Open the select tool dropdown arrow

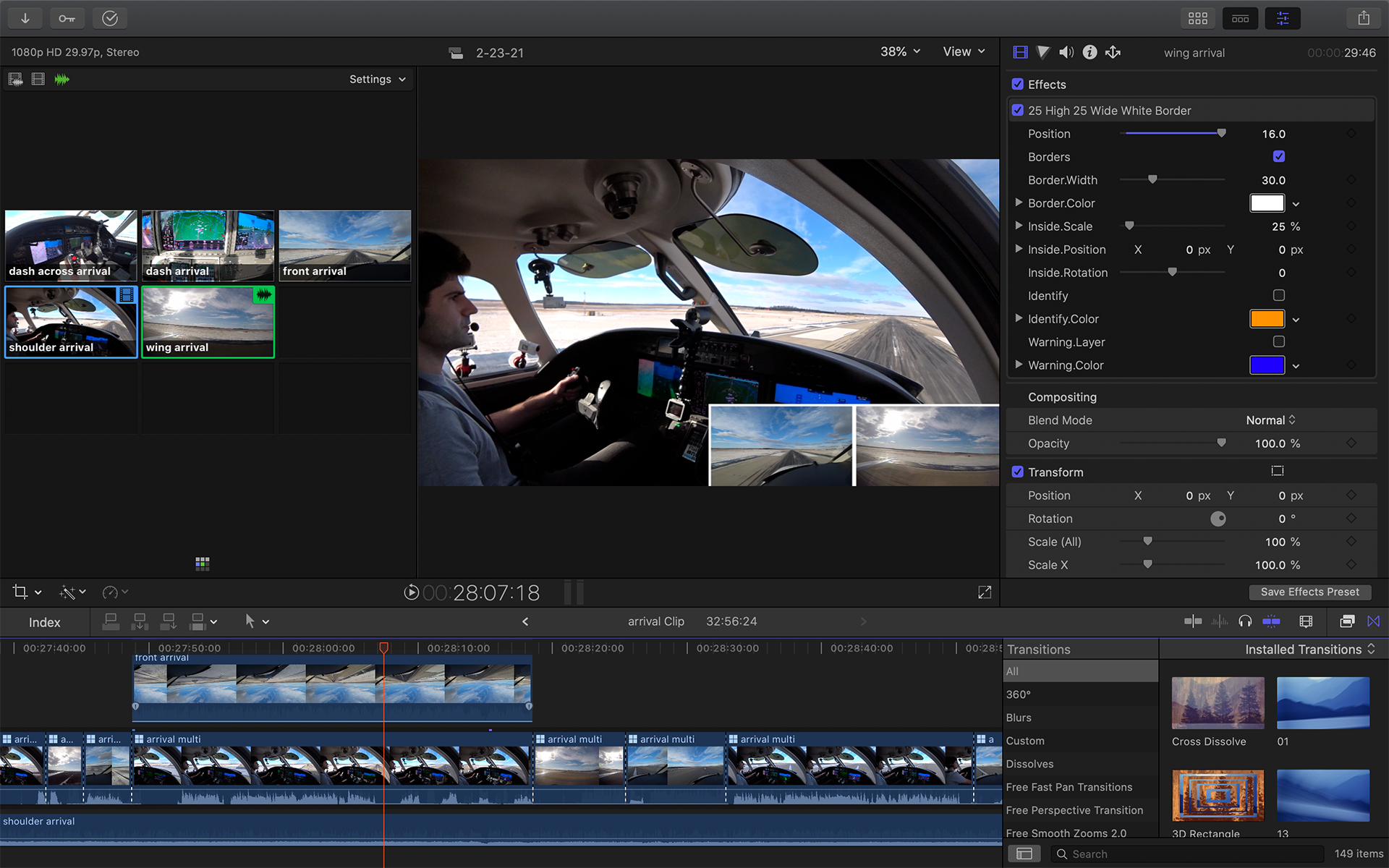pyautogui.click(x=266, y=622)
